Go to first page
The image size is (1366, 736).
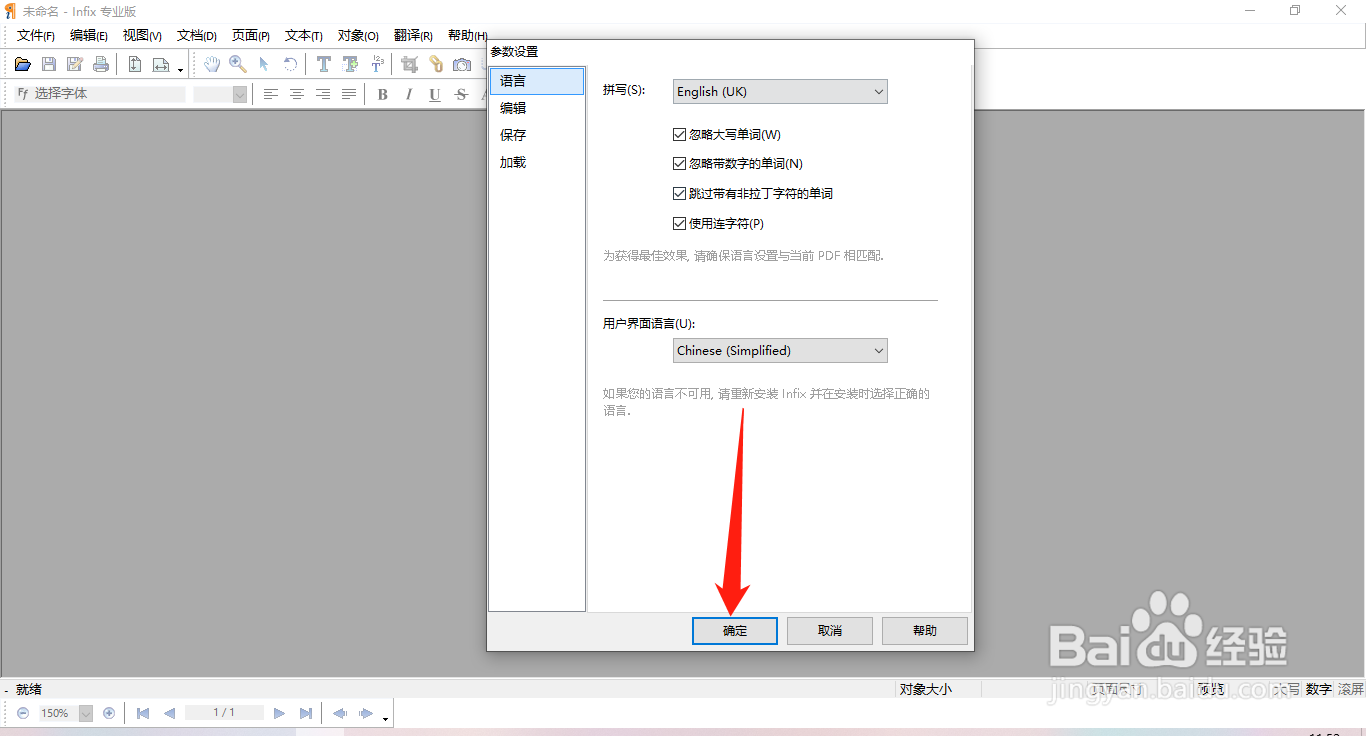click(143, 713)
